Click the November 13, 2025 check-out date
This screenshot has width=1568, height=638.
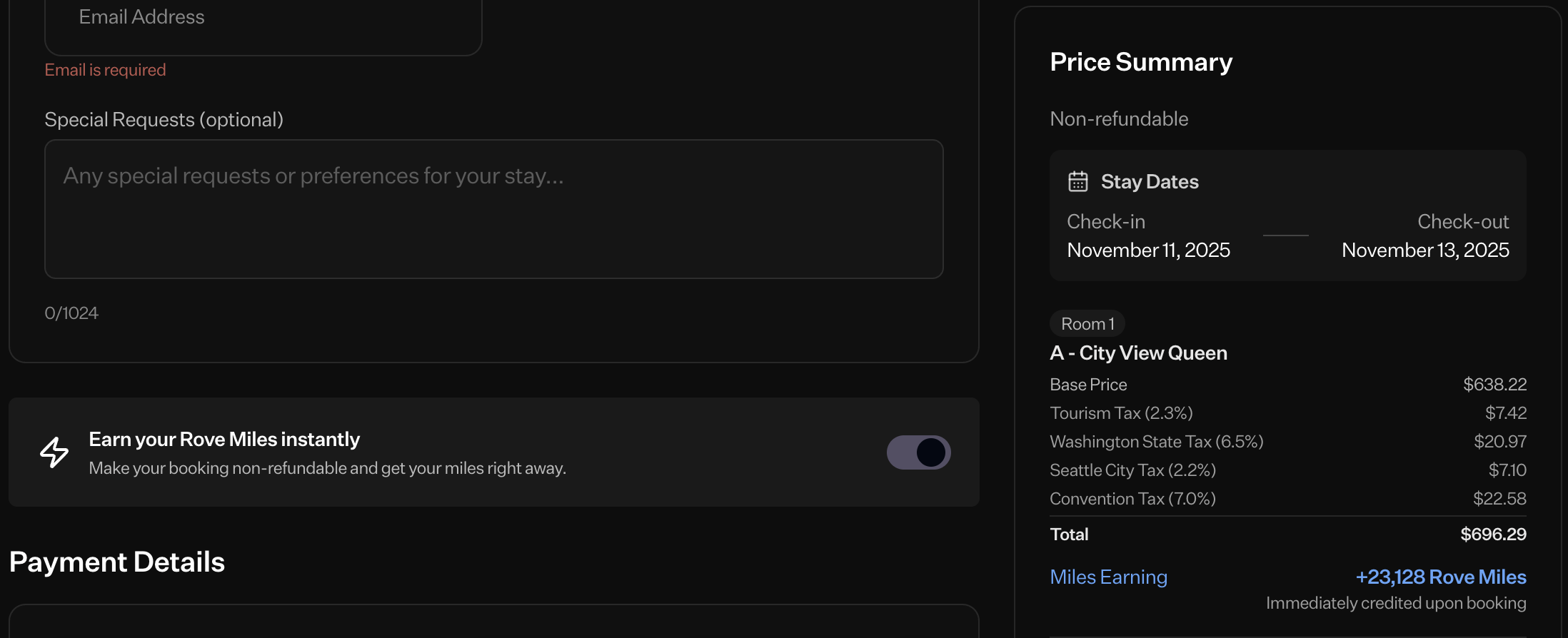(x=1424, y=250)
